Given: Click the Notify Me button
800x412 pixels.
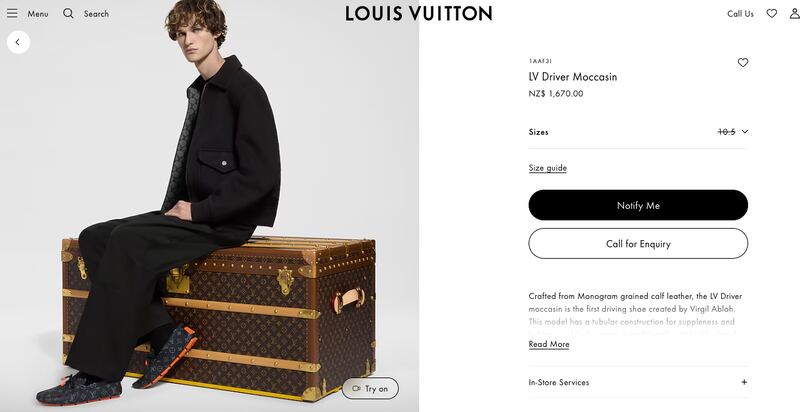Looking at the screenshot, I should [x=638, y=205].
